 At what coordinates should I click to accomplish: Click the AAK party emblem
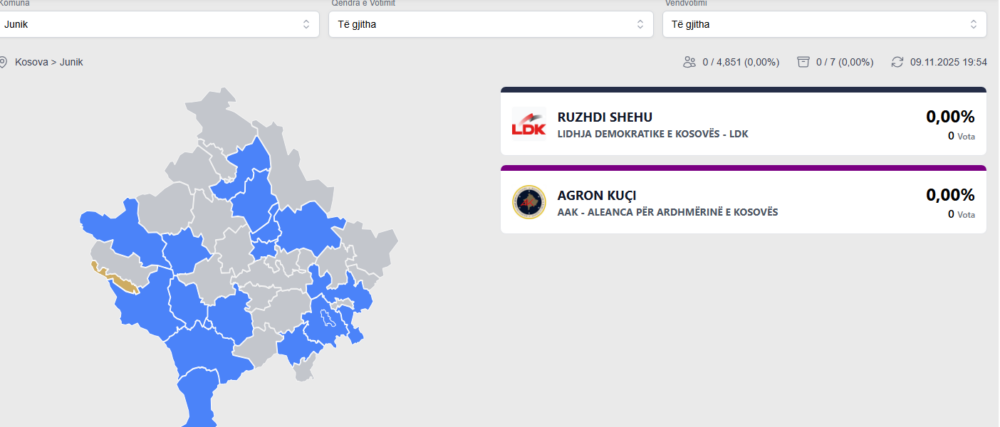527,202
